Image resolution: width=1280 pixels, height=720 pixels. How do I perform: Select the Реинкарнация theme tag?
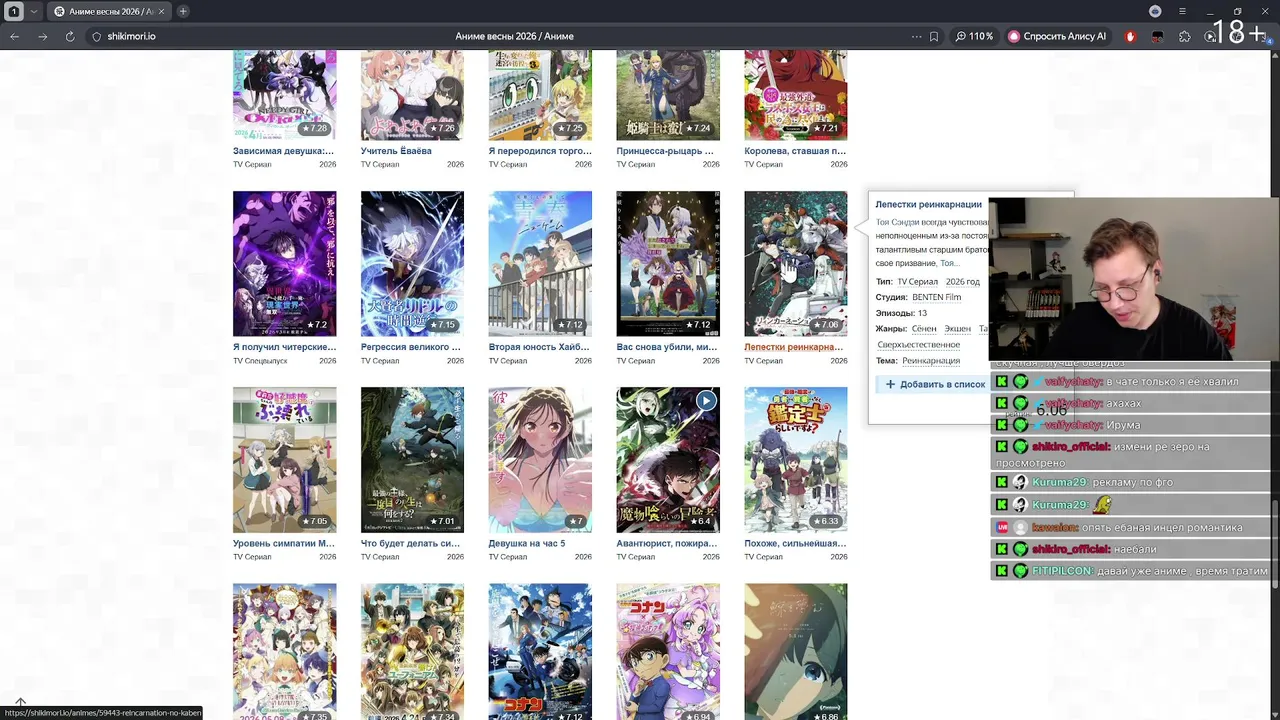(x=931, y=361)
